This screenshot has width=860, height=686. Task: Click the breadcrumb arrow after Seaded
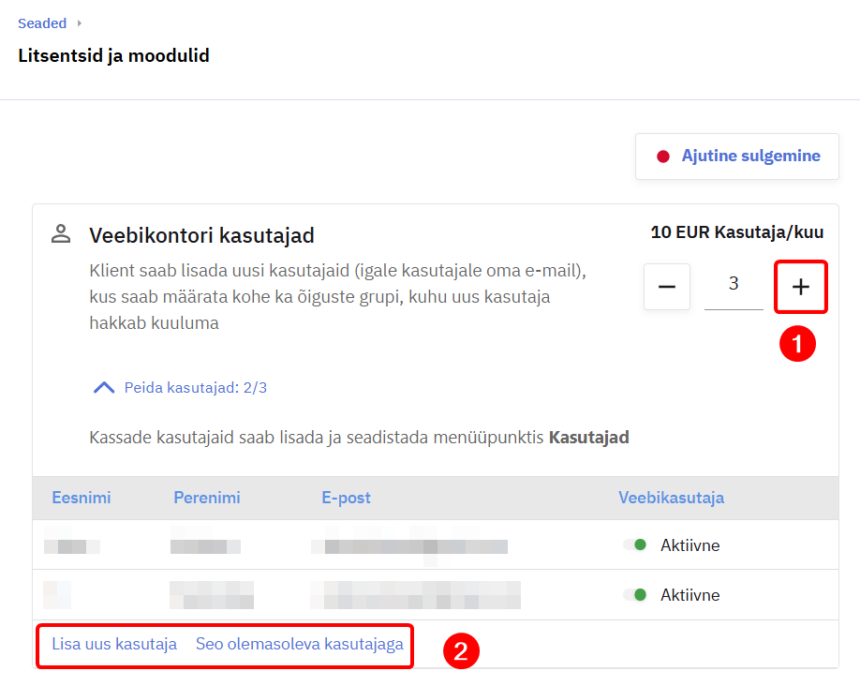coord(79,23)
